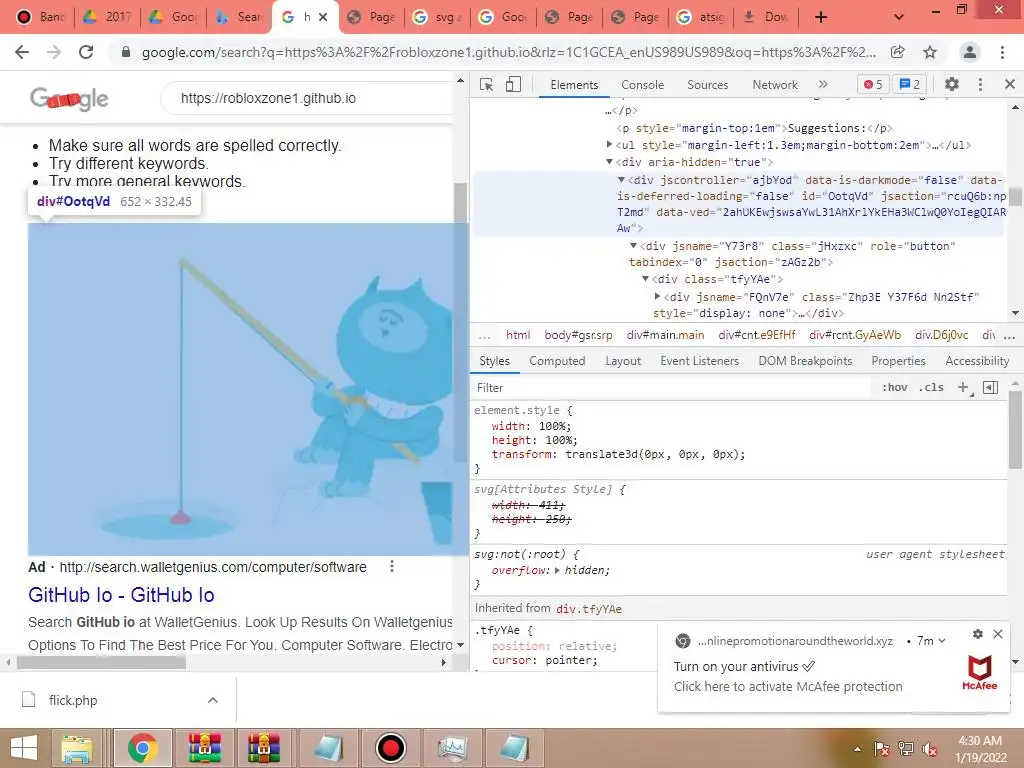
Task: Open the GitHub Io - GitHub Io ad link
Action: (x=121, y=595)
